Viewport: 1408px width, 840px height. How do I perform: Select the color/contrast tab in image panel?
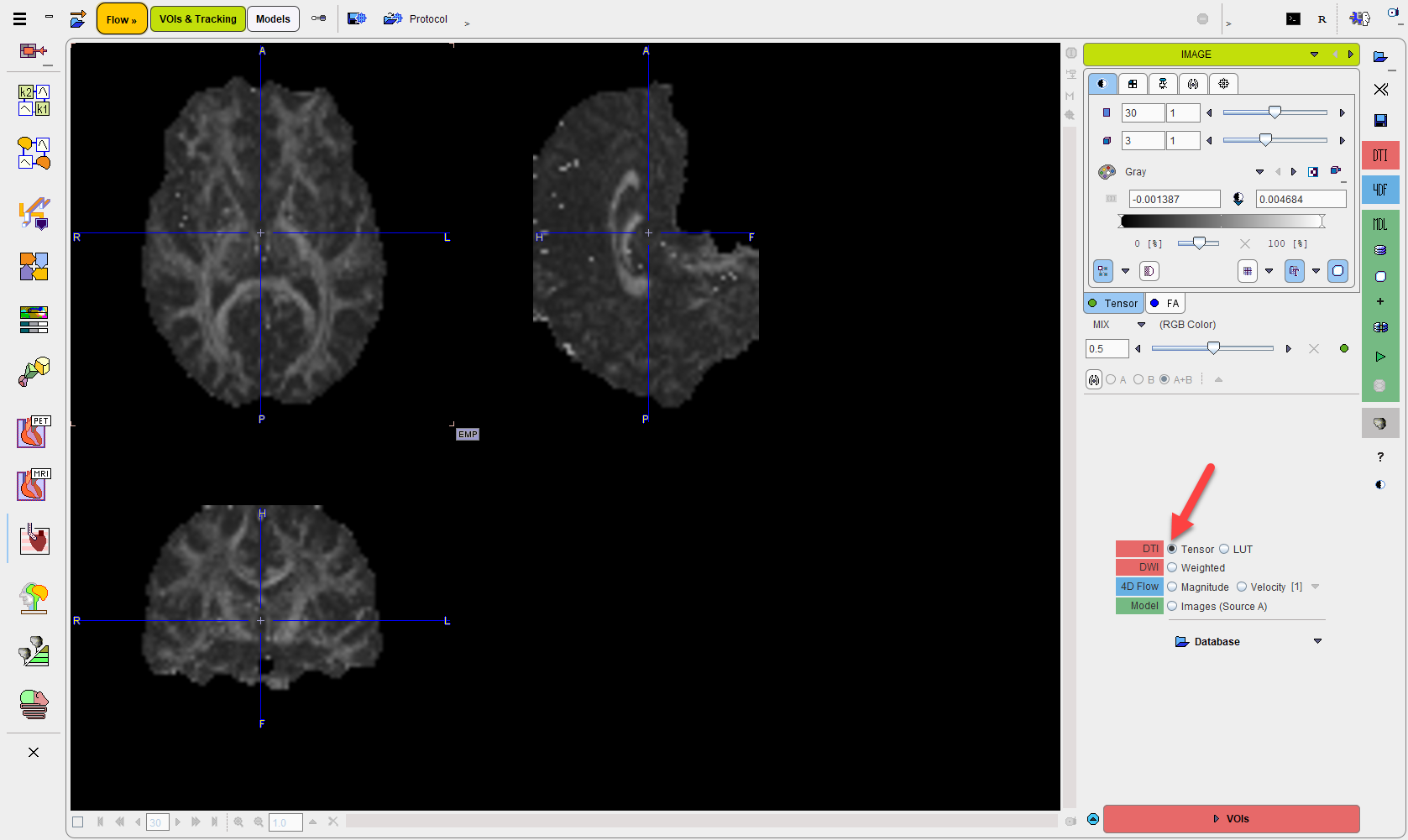pyautogui.click(x=1102, y=84)
